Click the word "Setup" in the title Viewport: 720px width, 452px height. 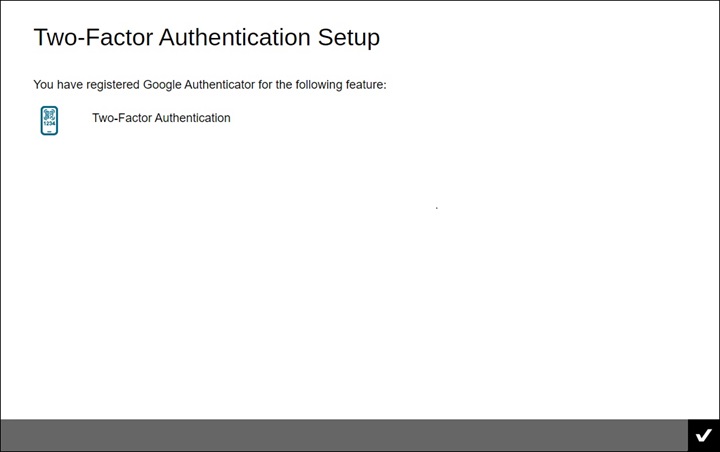(x=348, y=38)
